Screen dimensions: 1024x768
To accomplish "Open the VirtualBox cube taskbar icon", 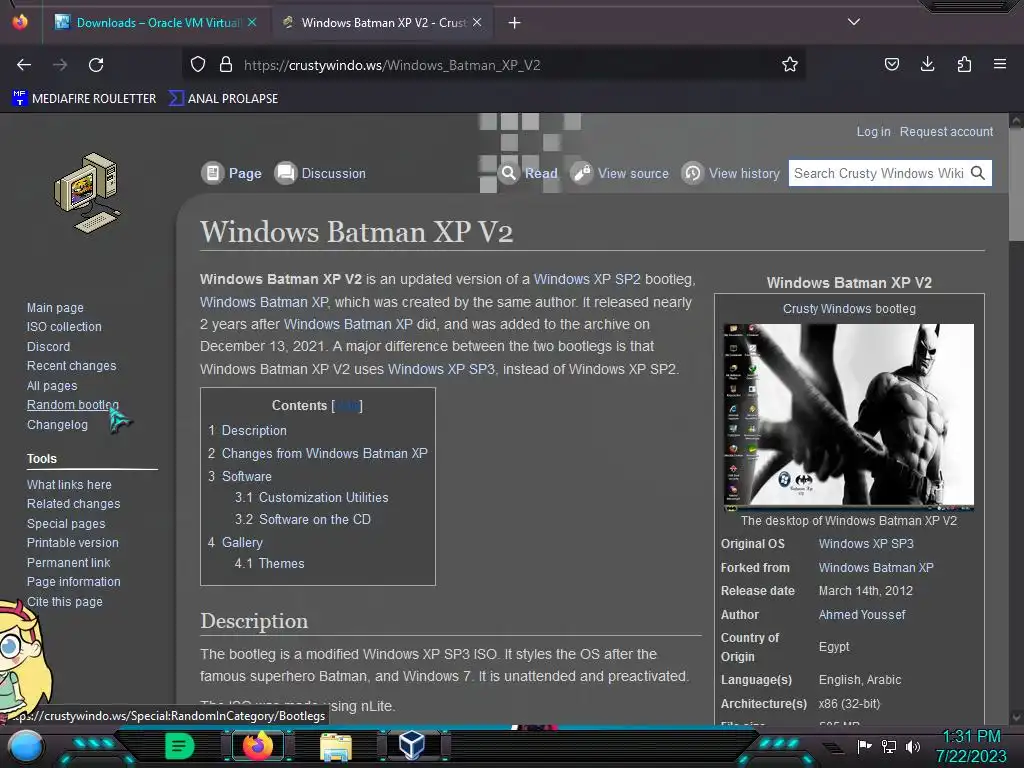I will click(x=412, y=745).
